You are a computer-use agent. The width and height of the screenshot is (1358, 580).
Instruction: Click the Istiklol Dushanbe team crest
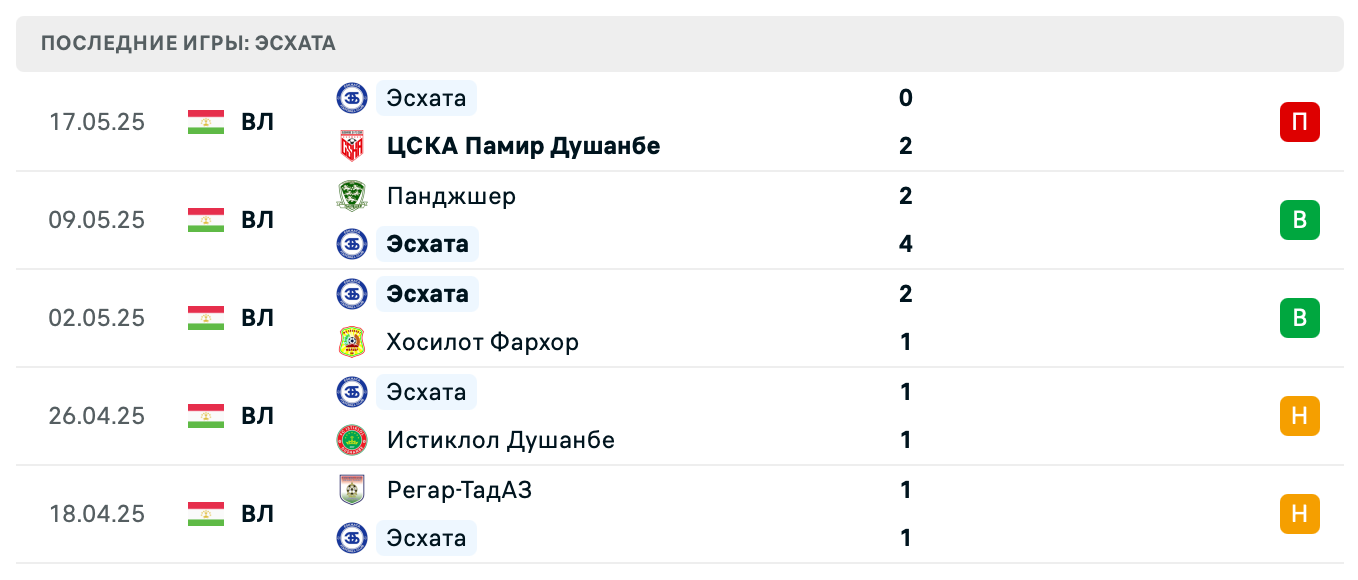tap(352, 440)
